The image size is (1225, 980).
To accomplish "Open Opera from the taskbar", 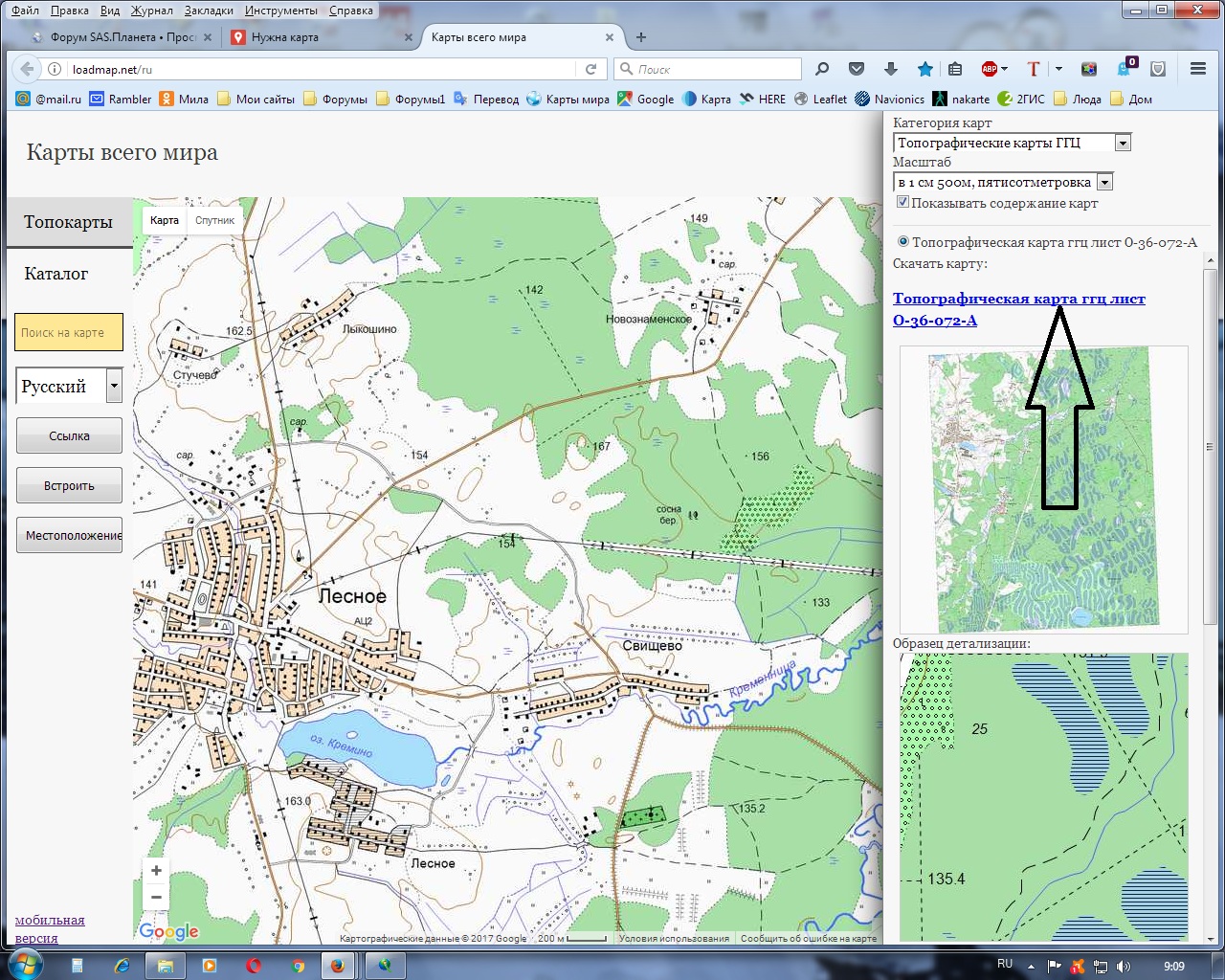I will pyautogui.click(x=254, y=965).
